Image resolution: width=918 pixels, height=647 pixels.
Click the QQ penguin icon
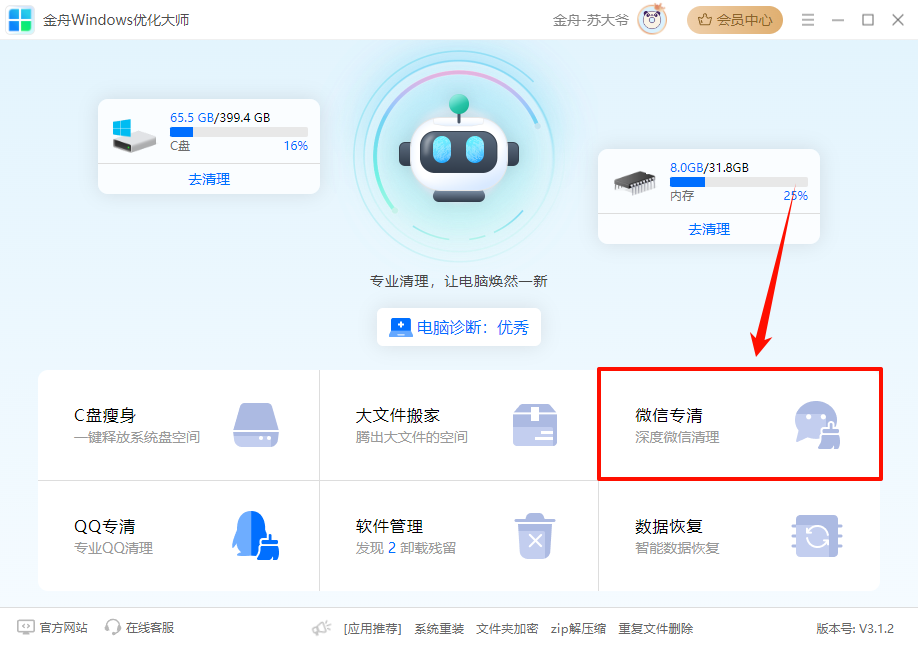pyautogui.click(x=256, y=535)
